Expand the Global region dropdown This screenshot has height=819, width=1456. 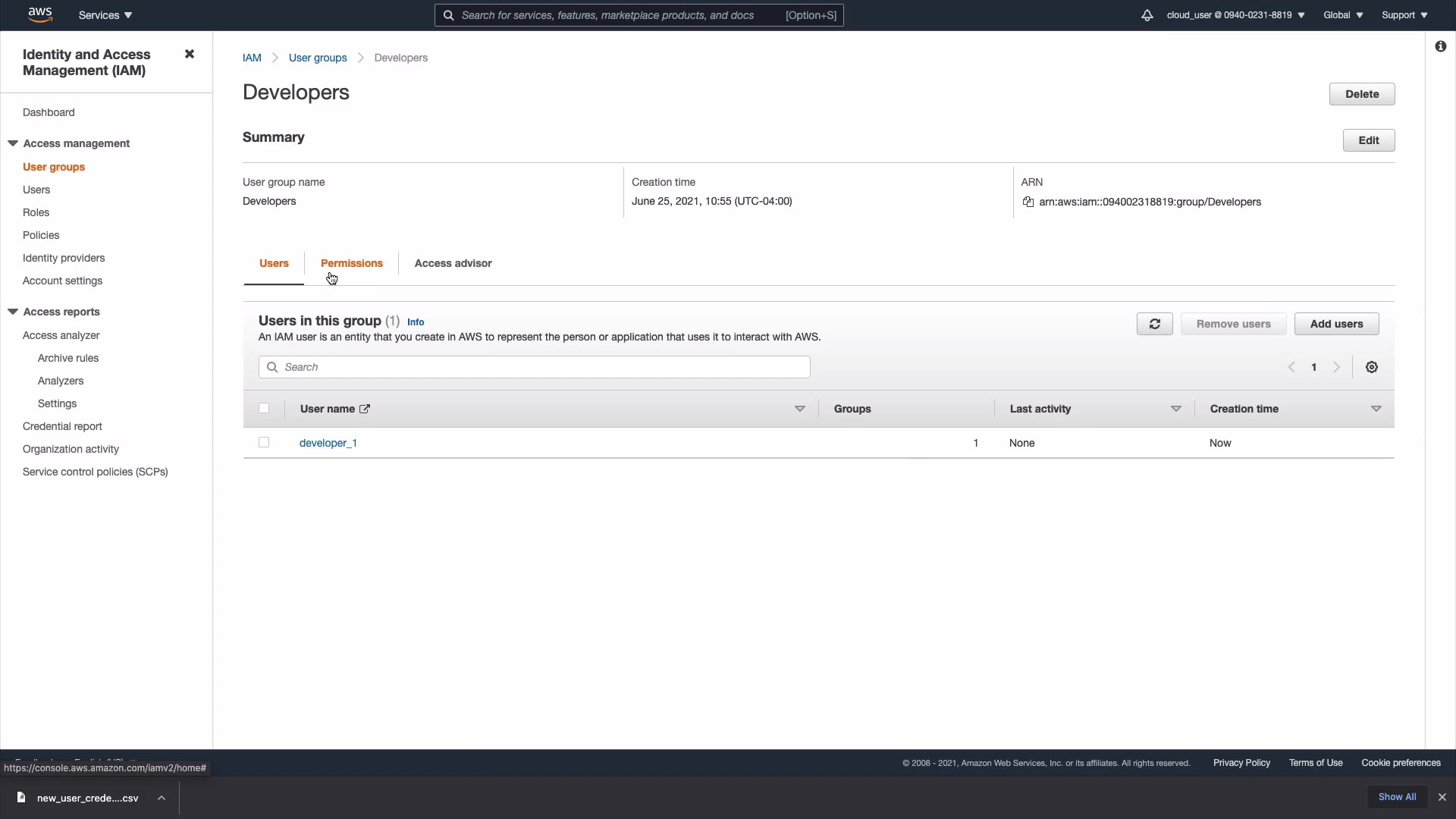(1343, 15)
